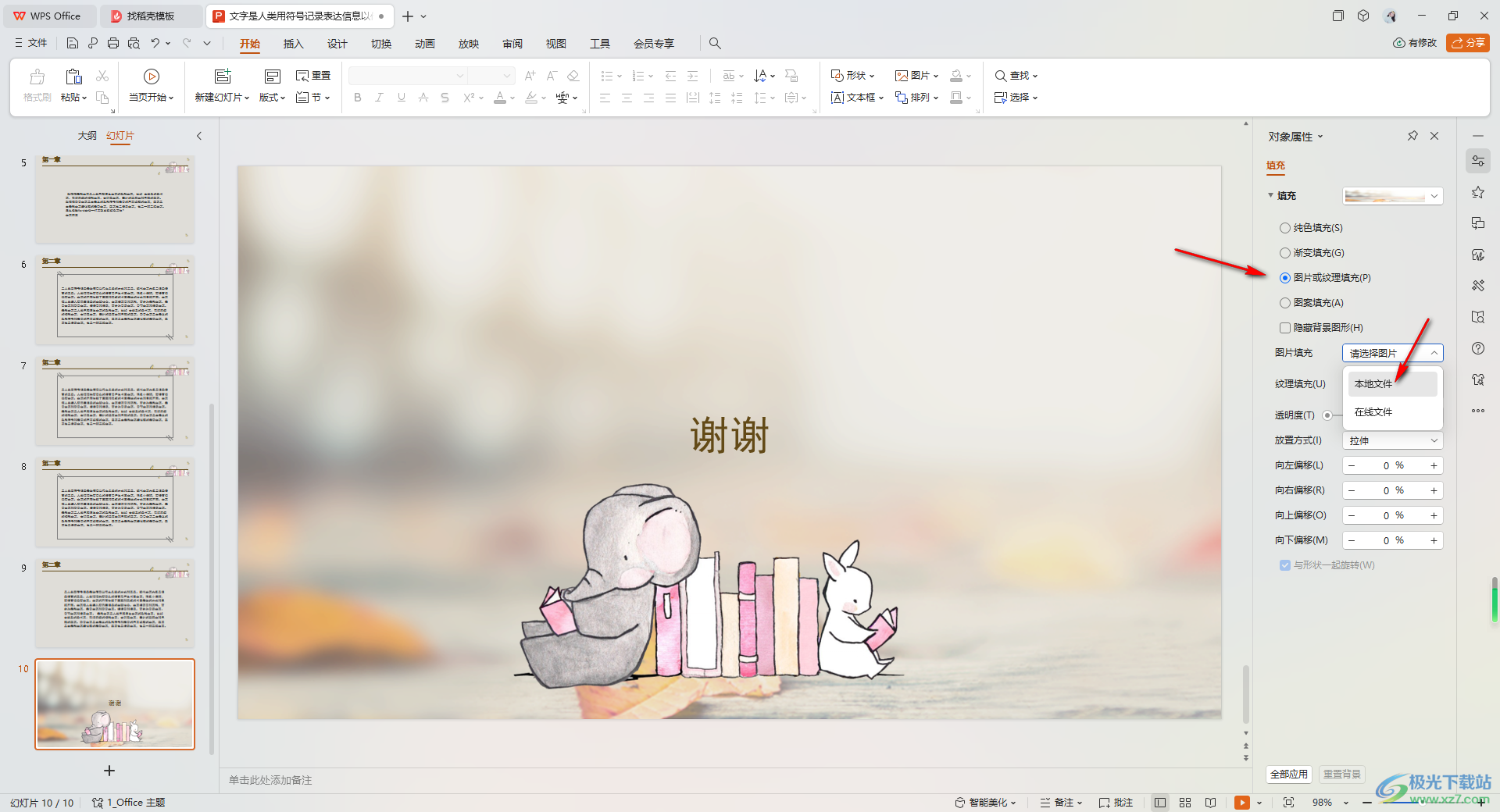Toggle Underline text formatting
The image size is (1500, 812).
[402, 98]
